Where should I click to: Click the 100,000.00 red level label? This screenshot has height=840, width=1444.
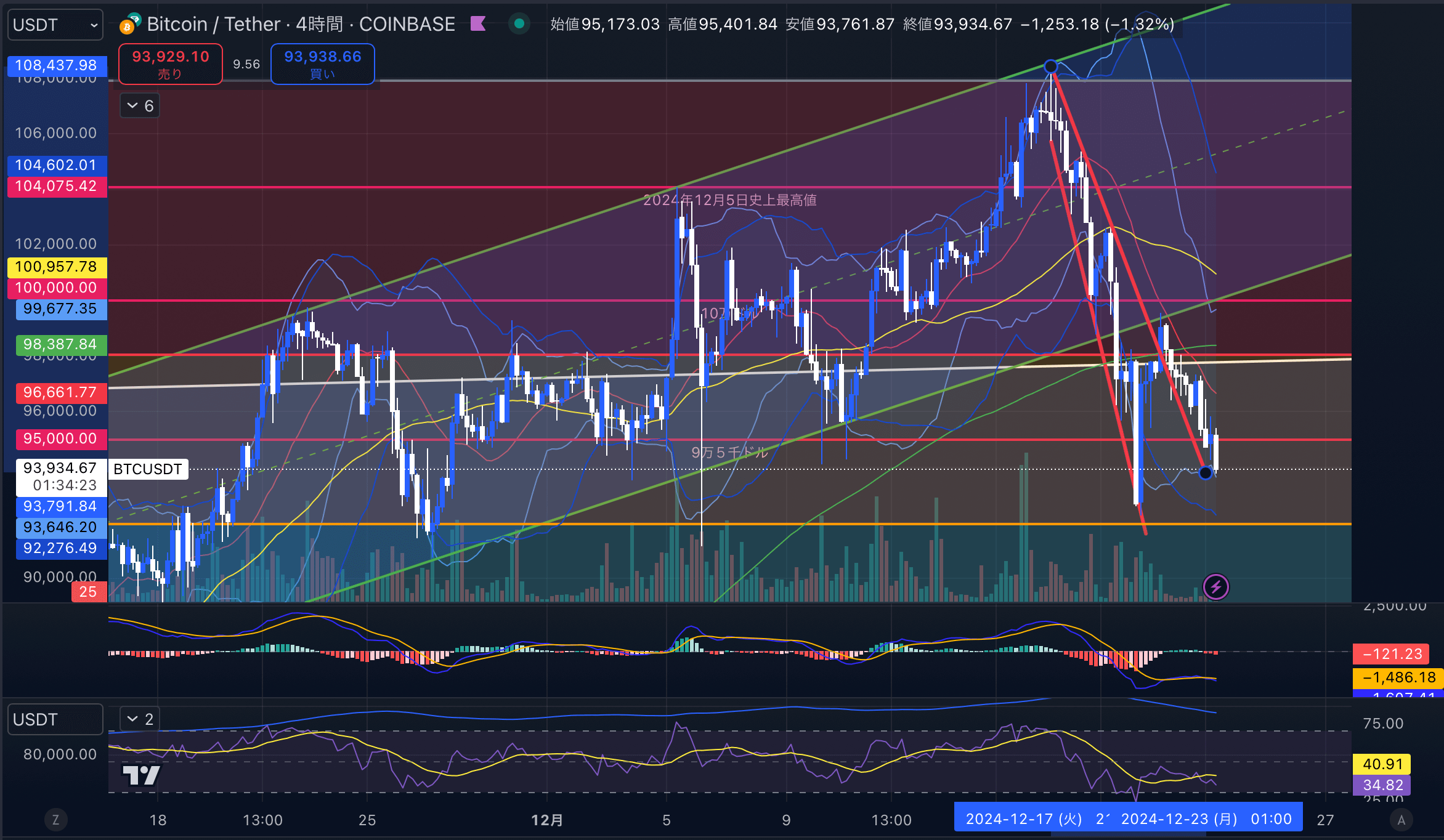point(57,288)
